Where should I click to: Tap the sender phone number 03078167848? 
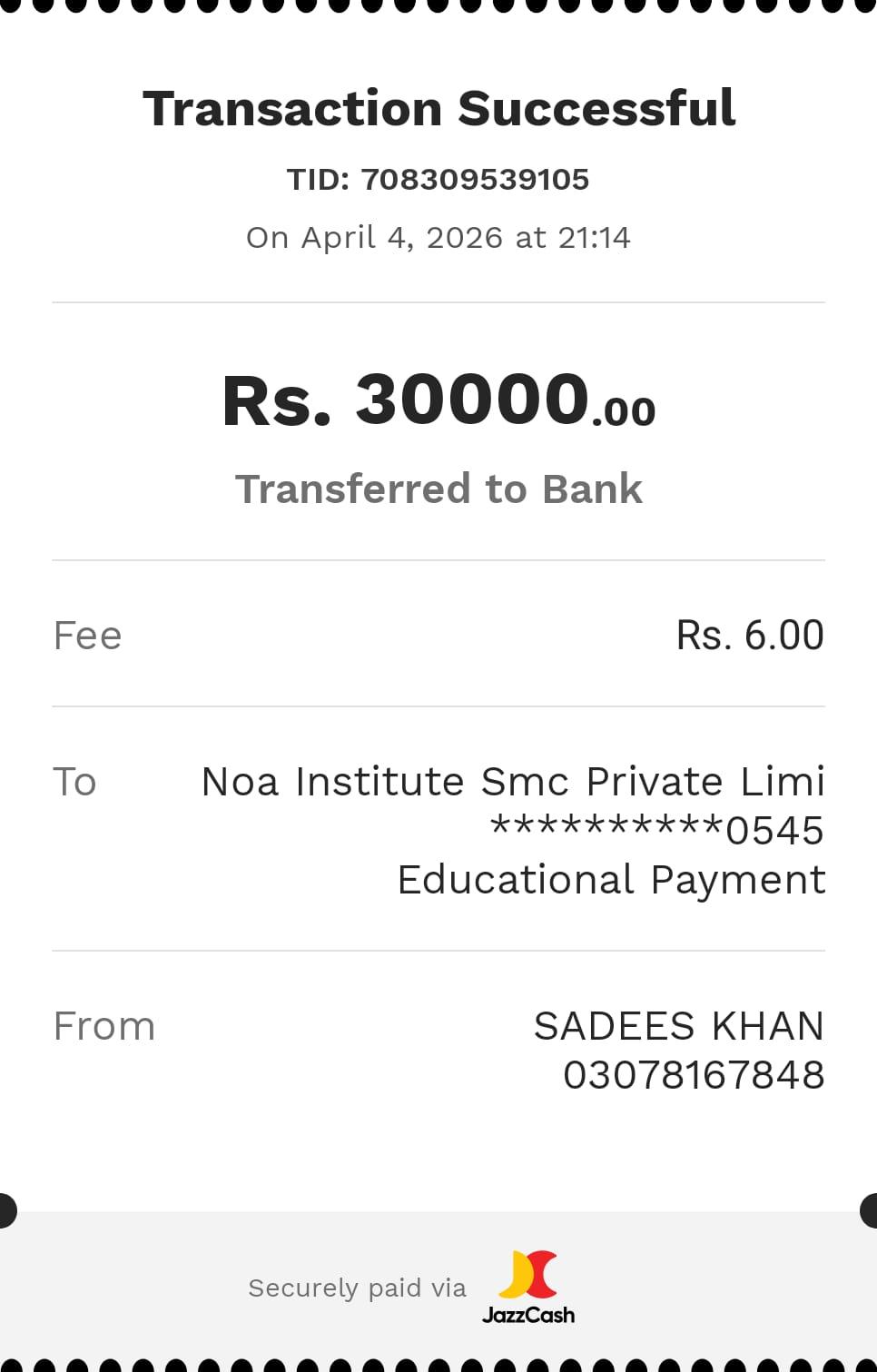[x=694, y=1075]
